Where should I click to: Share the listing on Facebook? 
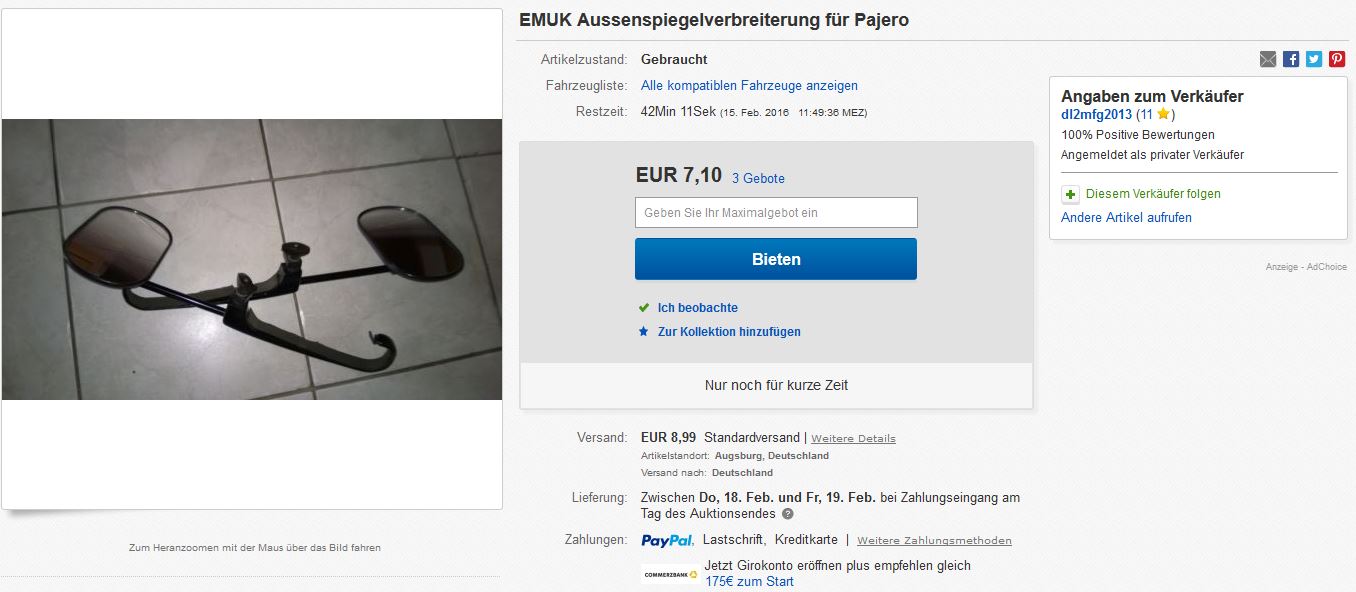coord(1291,59)
